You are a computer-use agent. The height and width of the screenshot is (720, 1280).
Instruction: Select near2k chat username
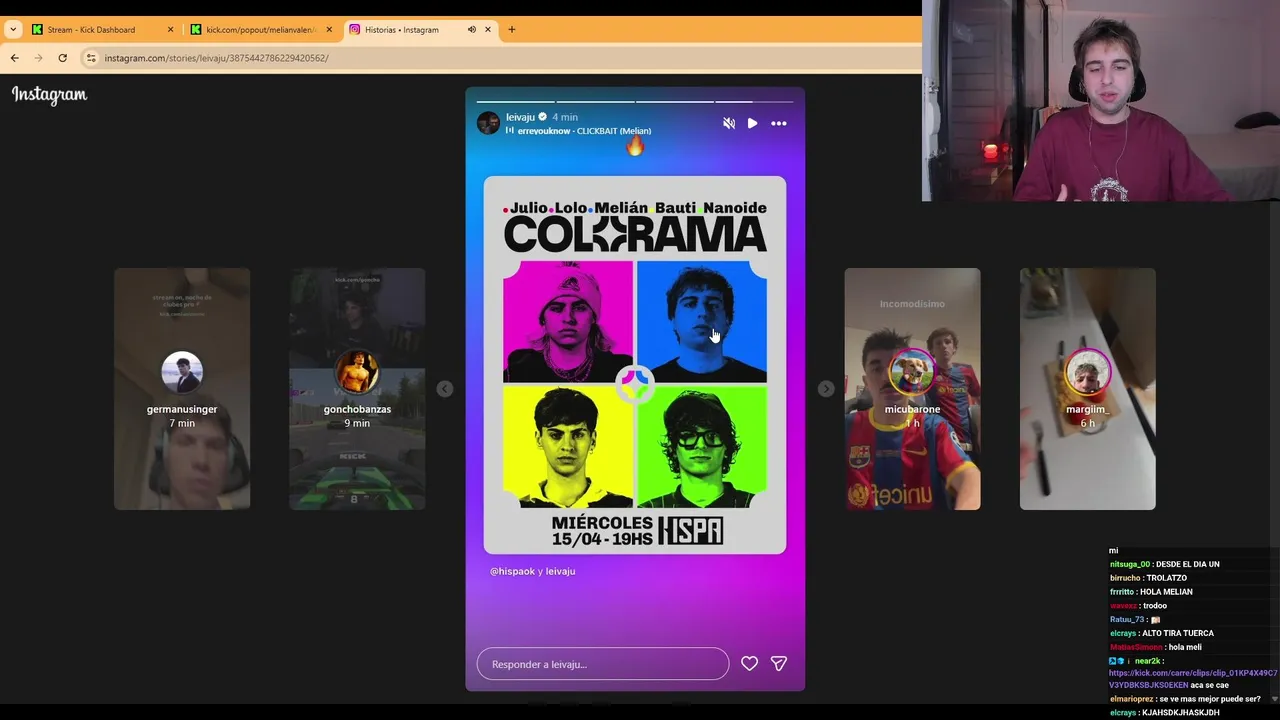click(1148, 661)
